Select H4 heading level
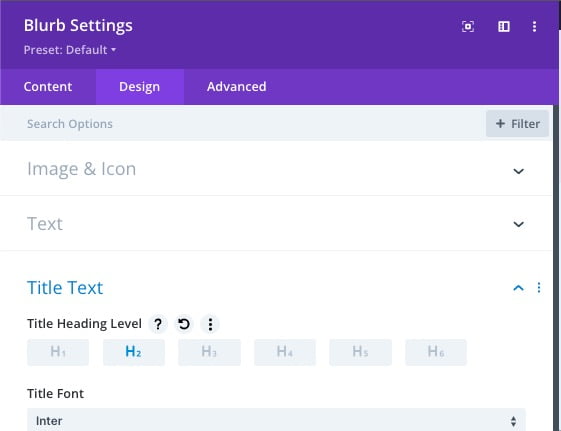 (285, 352)
